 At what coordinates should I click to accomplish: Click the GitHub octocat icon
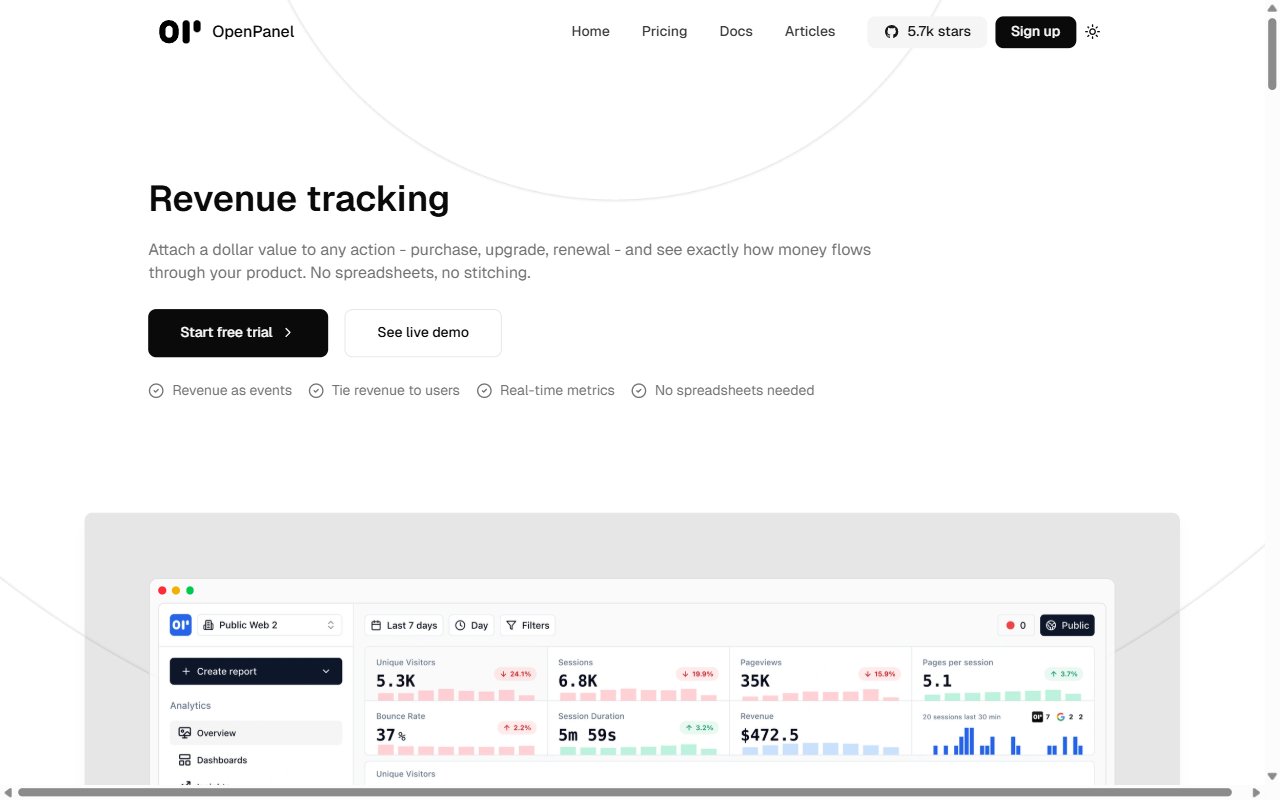(891, 32)
